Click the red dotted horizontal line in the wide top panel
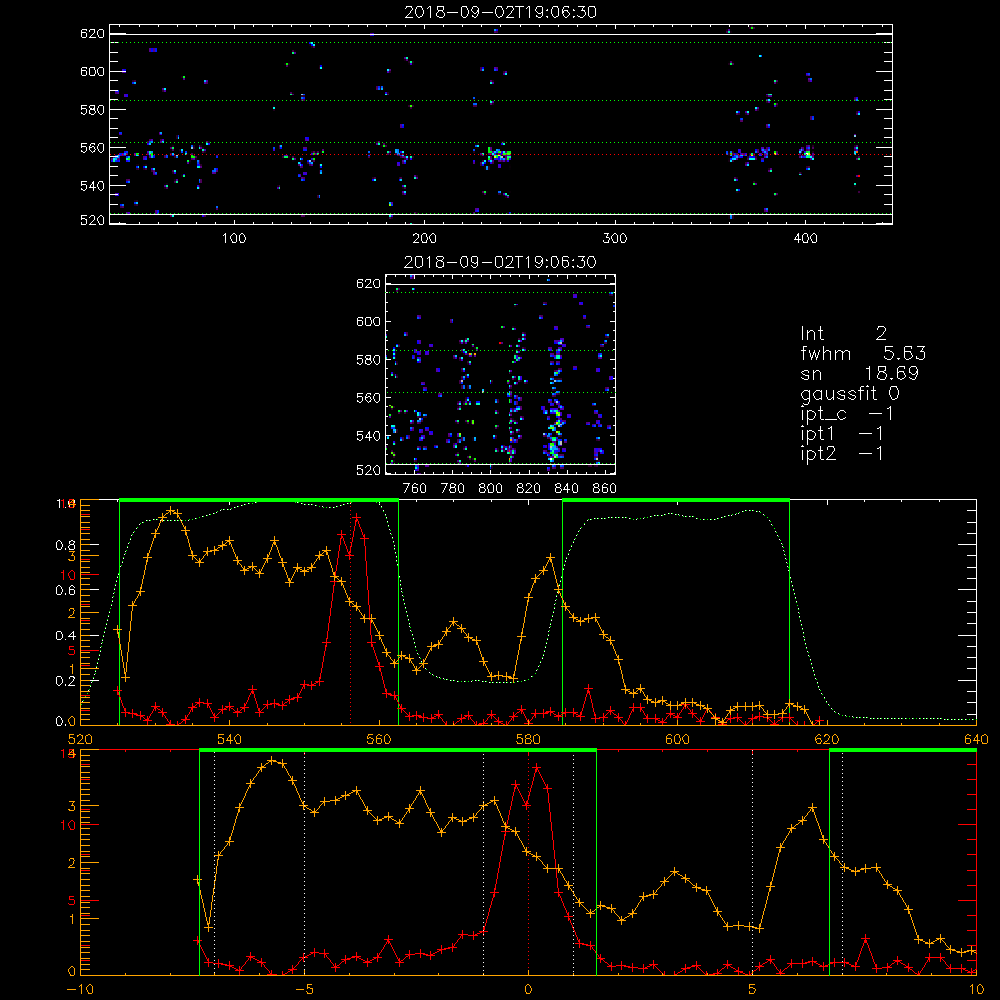This screenshot has height=1000, width=1000. click(501, 154)
